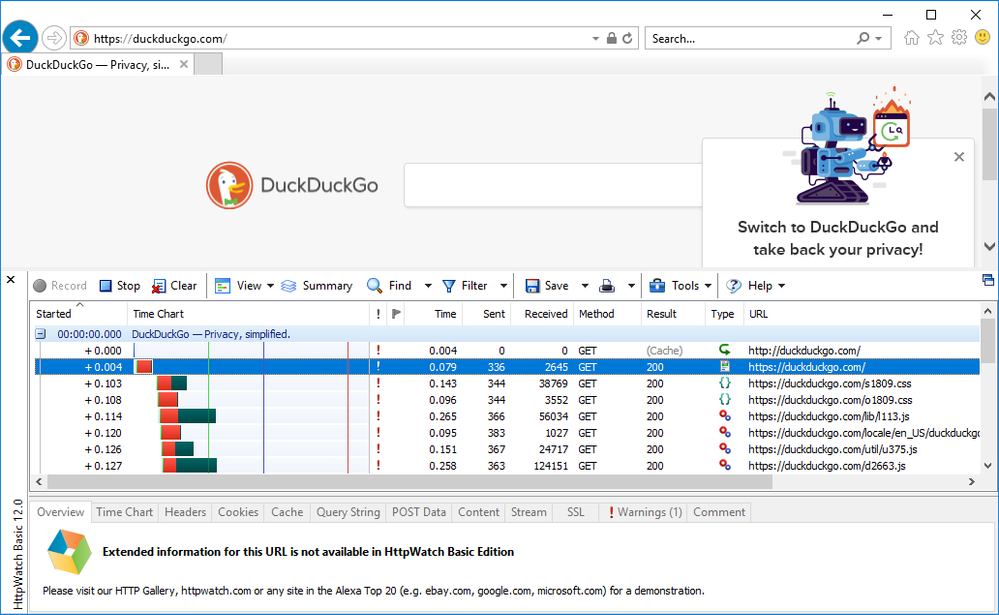Open the address bar history dropdown
Screen dimensions: 999x615
tap(595, 38)
